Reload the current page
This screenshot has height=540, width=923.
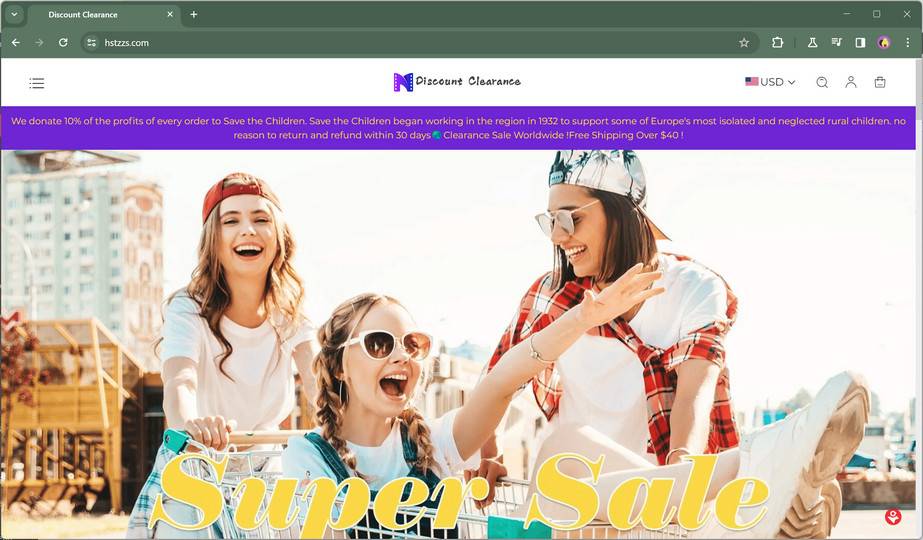[x=63, y=42]
